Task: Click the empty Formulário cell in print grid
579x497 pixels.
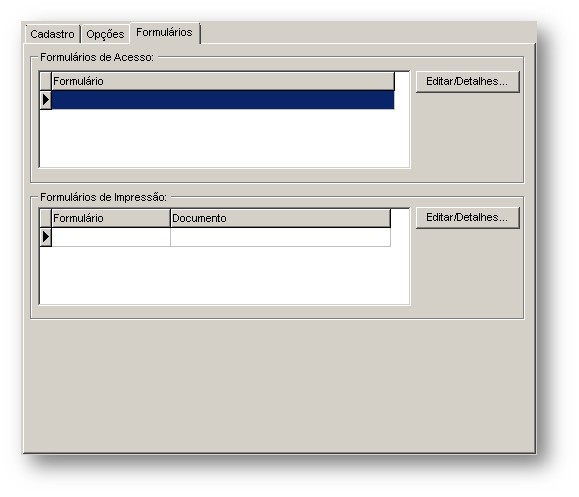Action: pos(111,237)
